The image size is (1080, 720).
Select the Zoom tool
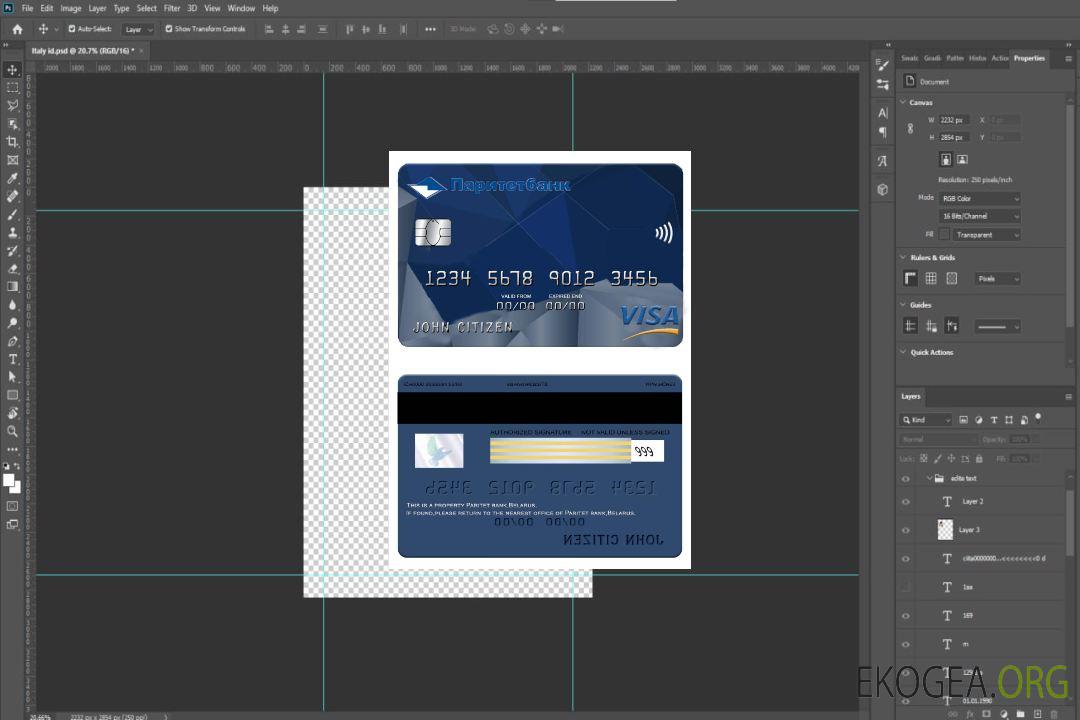coord(12,431)
